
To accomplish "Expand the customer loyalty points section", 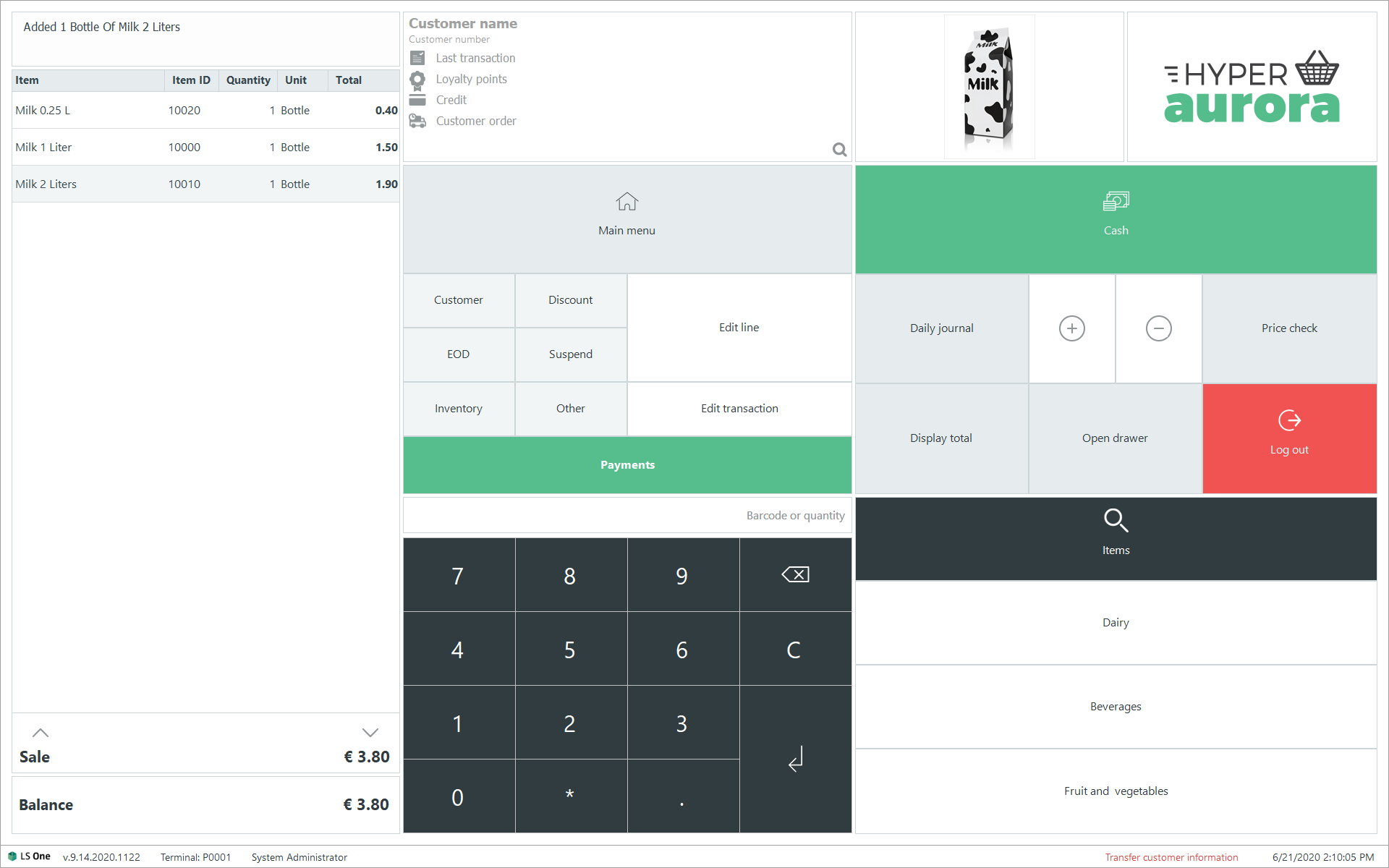I will [470, 78].
